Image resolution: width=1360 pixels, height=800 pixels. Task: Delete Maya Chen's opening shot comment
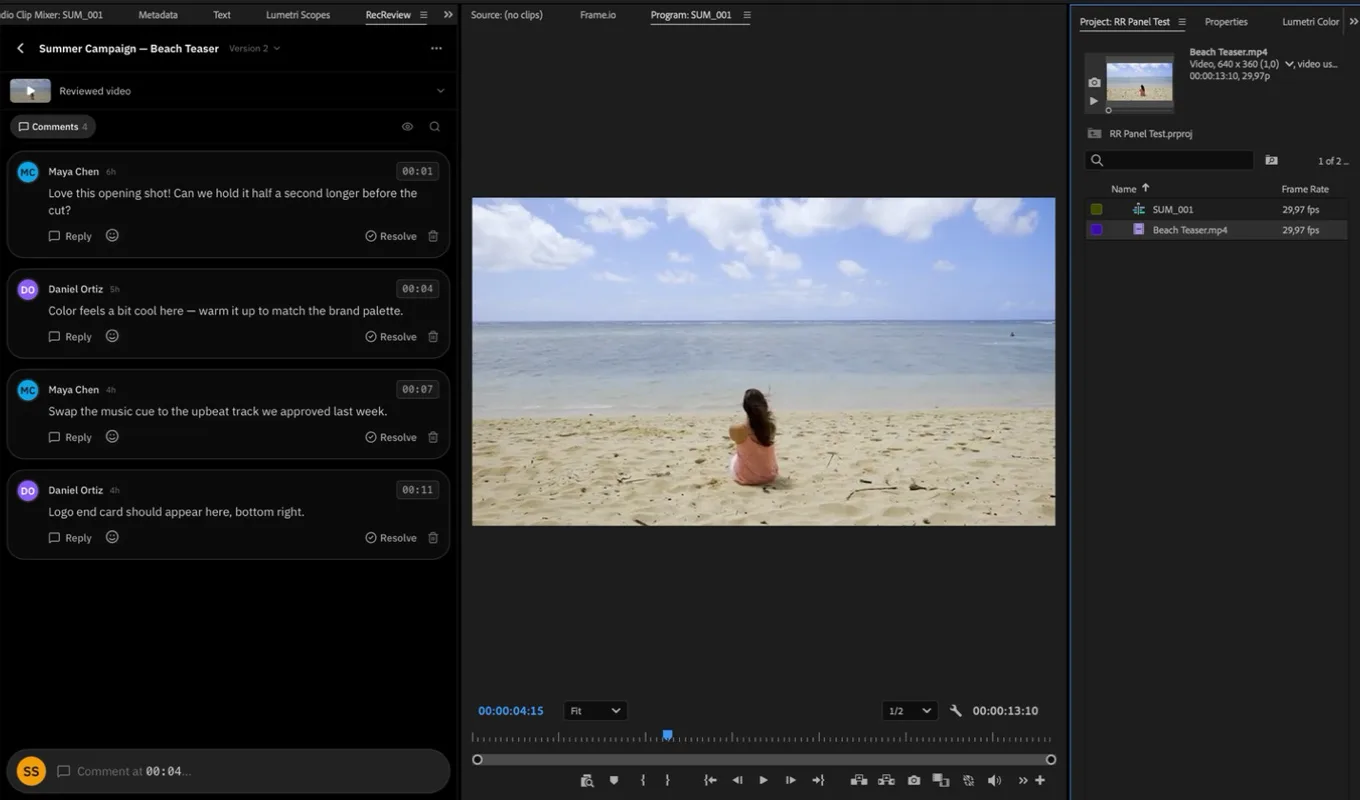(x=433, y=236)
